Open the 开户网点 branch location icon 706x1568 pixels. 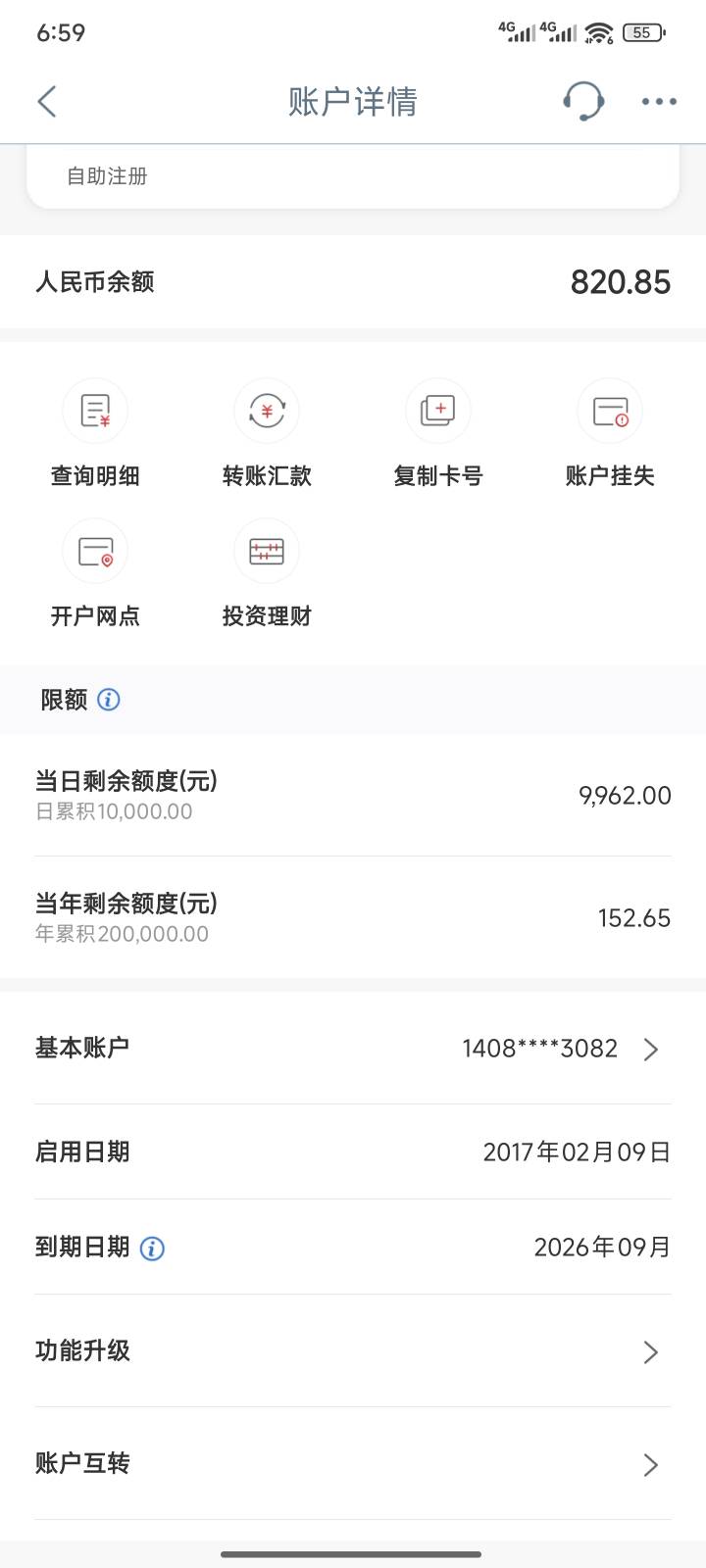[95, 551]
